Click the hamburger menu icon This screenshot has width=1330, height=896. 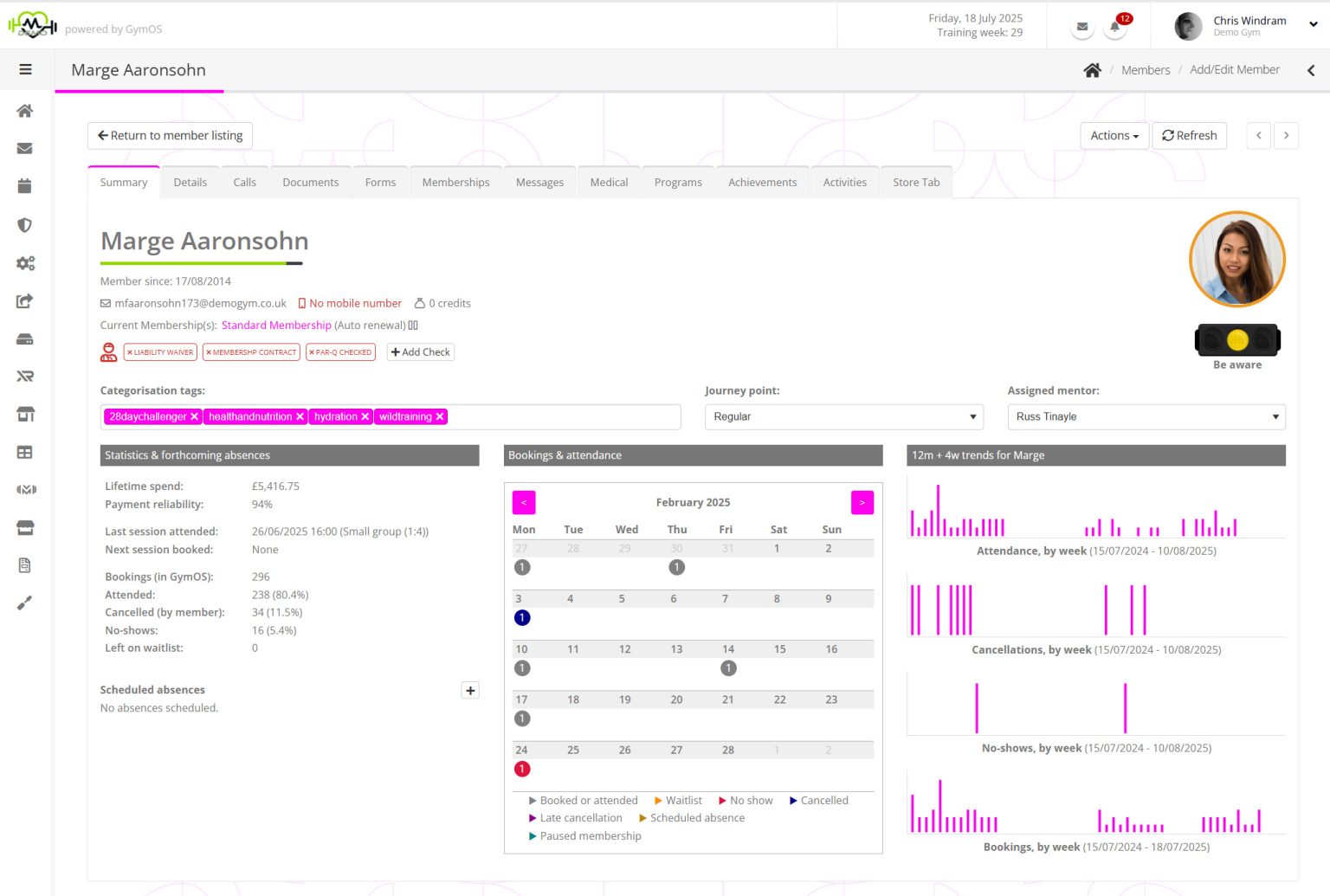26,70
